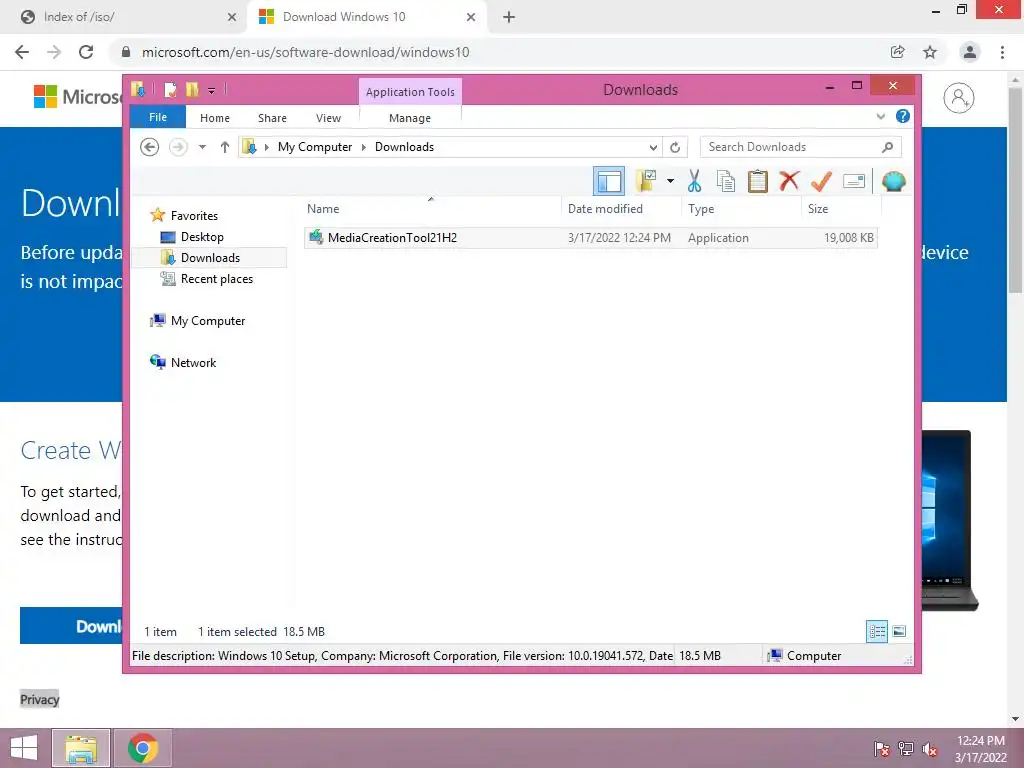1024x768 pixels.
Task: Go up one folder level
Action: point(225,147)
